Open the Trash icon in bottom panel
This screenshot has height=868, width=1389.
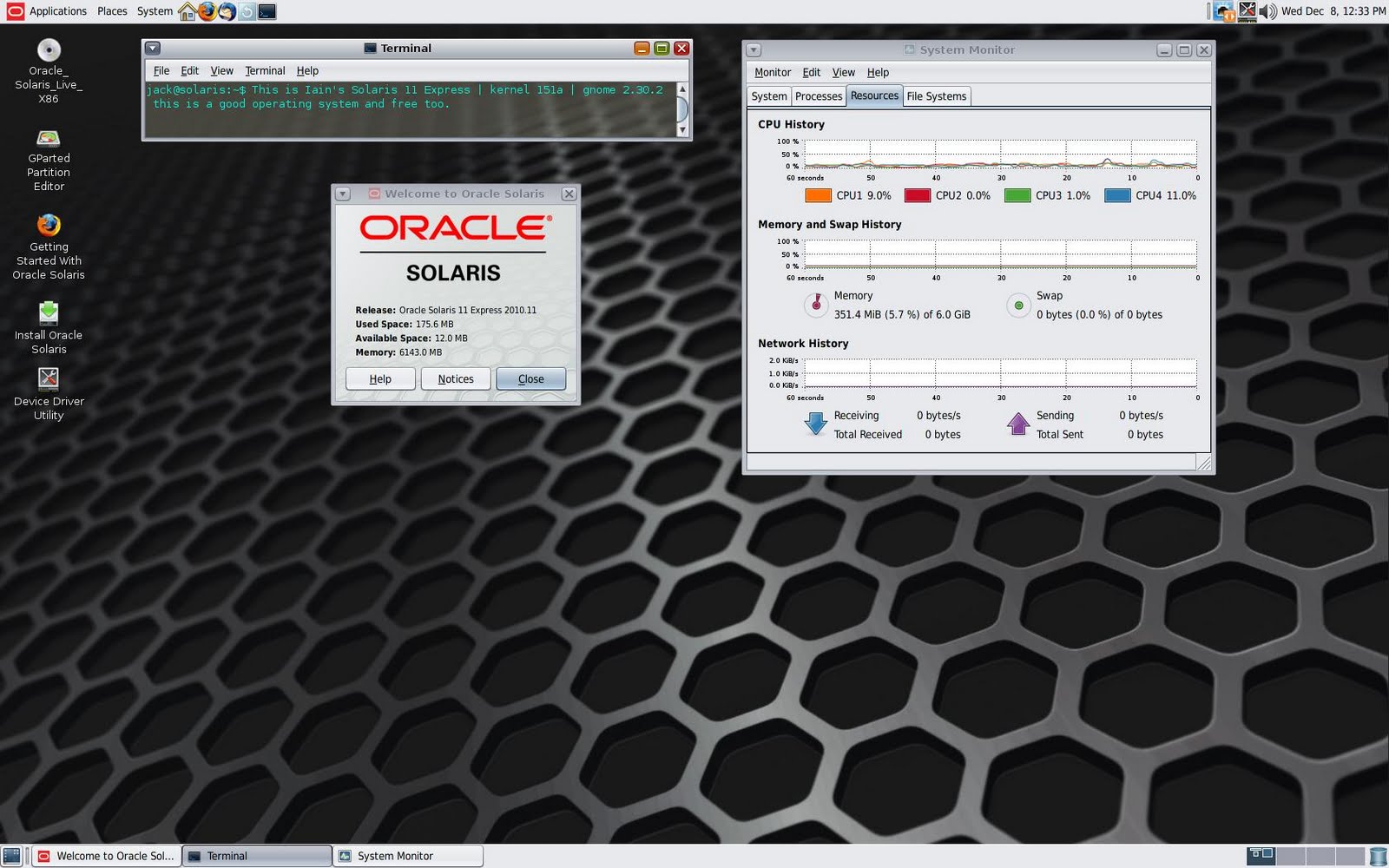coord(1378,856)
